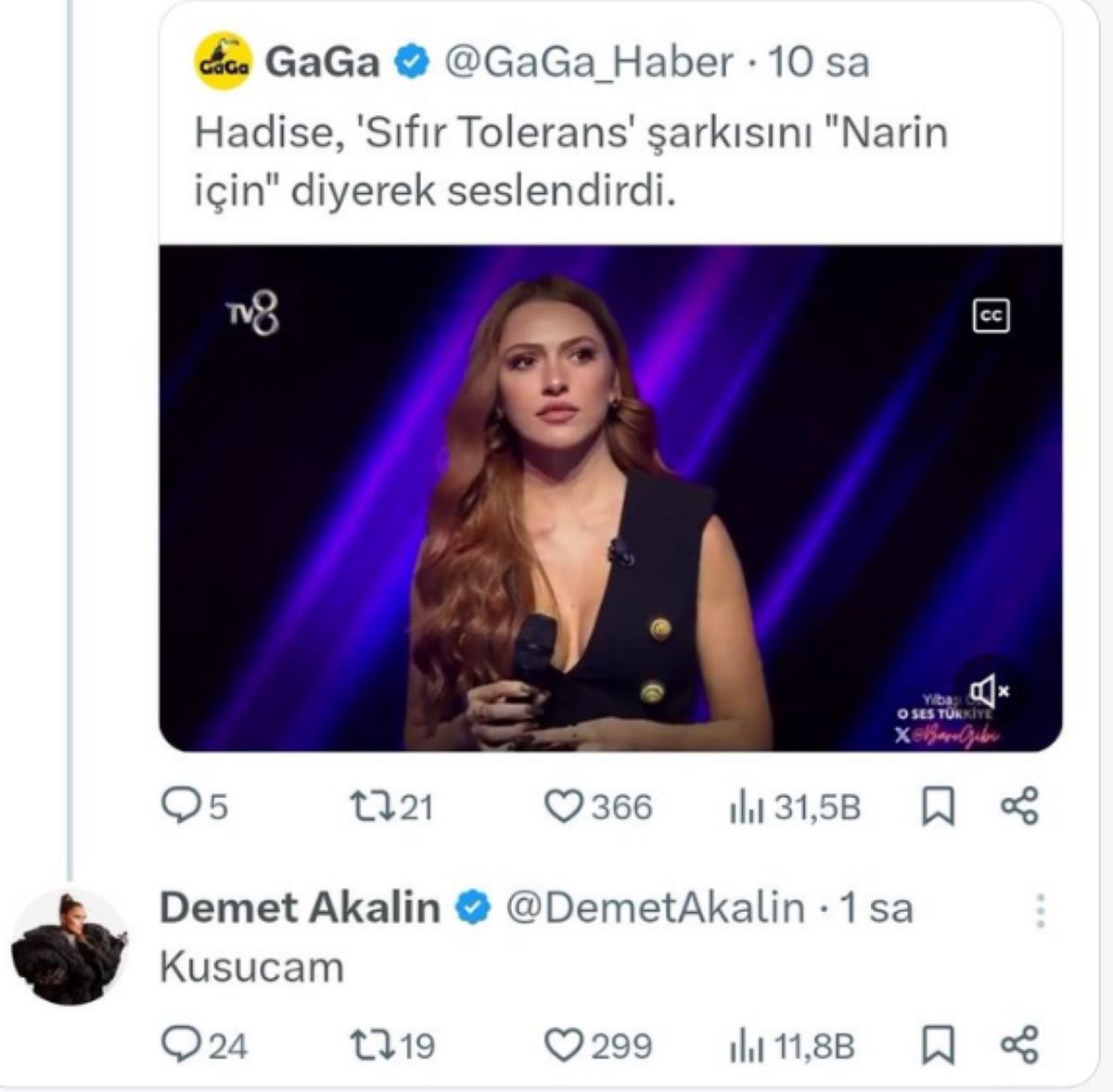Reply to the GaGa Haber tweet
Screen dimensions: 1113x1092
click(x=176, y=806)
